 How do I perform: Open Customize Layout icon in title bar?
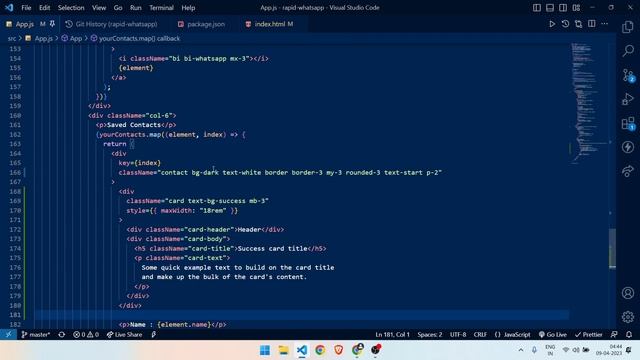[576, 8]
